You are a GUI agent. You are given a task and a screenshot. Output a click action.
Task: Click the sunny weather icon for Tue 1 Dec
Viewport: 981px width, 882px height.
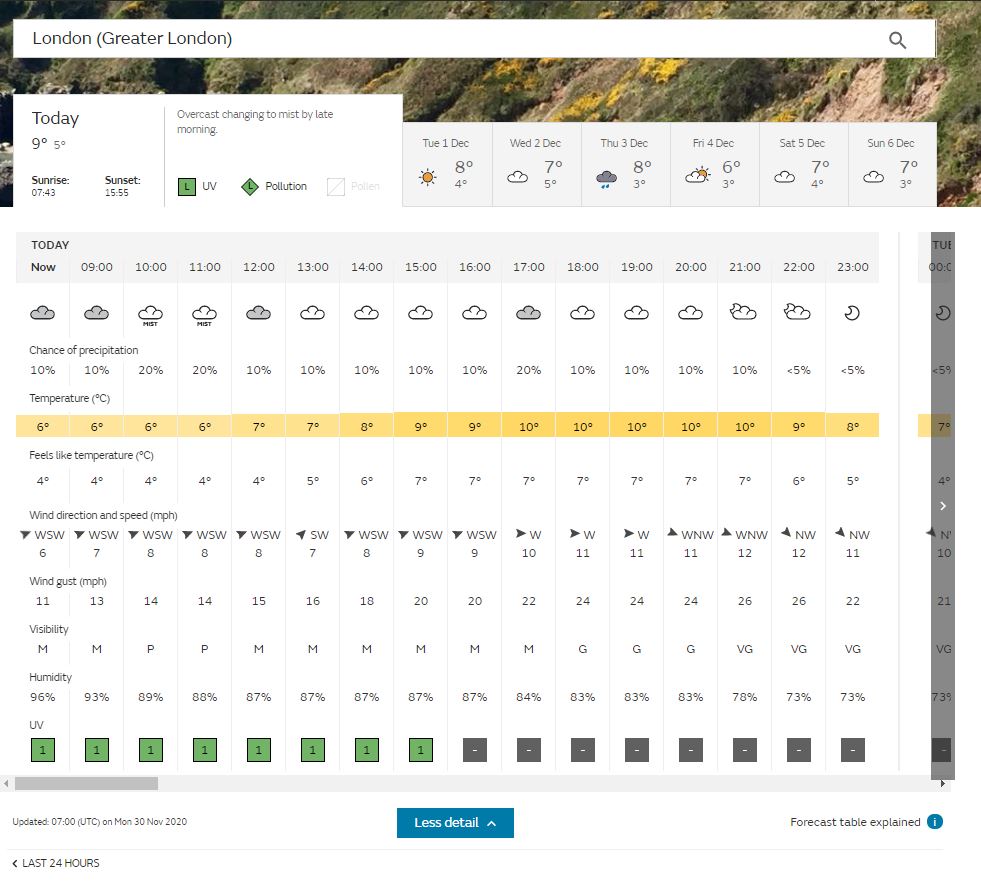pyautogui.click(x=427, y=176)
